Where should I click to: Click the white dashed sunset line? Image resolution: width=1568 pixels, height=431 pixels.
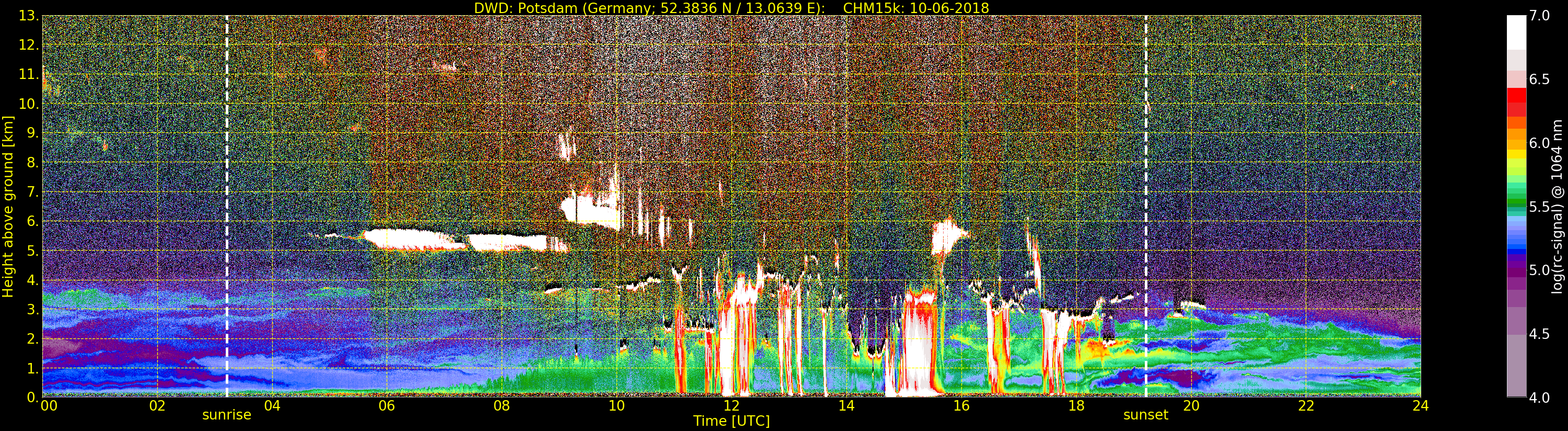1146,206
